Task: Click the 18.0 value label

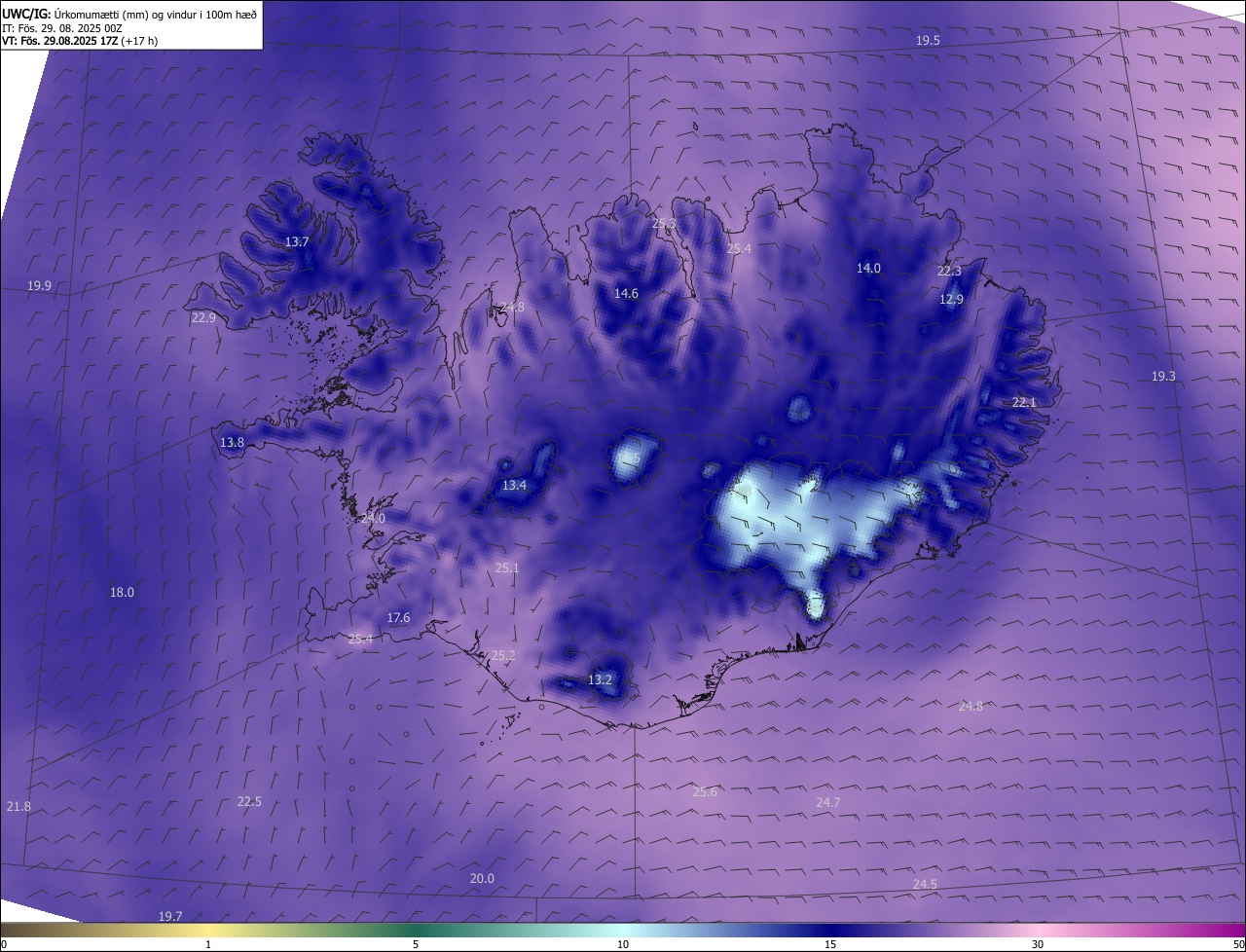Action: click(x=122, y=592)
